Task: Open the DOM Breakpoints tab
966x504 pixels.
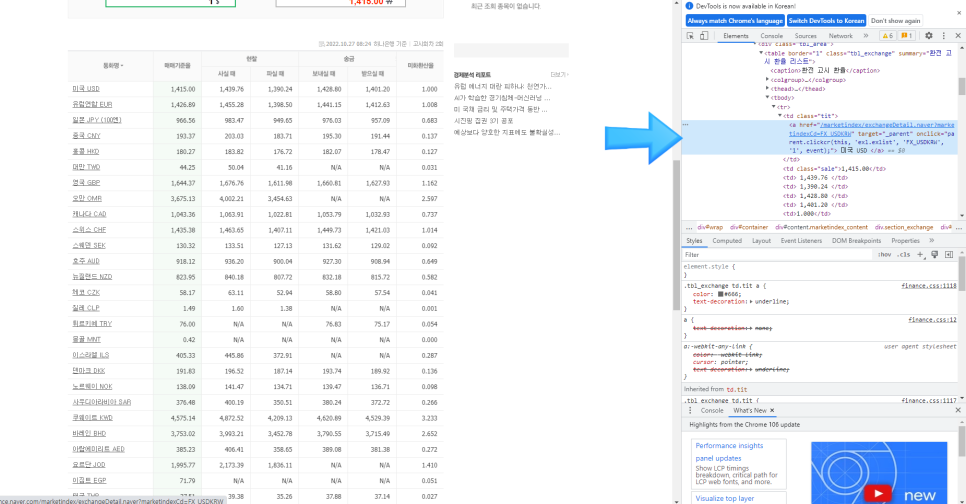Action: (856, 241)
